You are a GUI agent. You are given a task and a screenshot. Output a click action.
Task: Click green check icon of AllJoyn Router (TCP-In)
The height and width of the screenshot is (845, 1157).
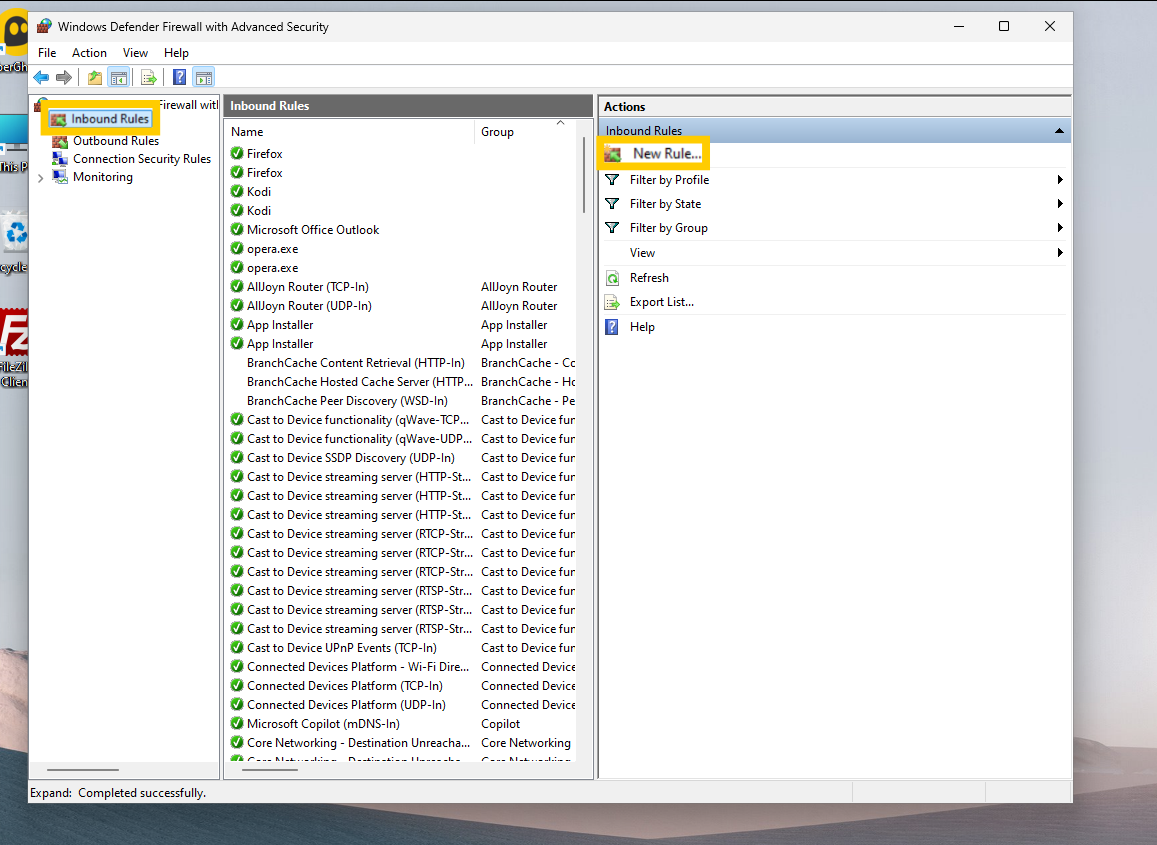click(x=237, y=286)
